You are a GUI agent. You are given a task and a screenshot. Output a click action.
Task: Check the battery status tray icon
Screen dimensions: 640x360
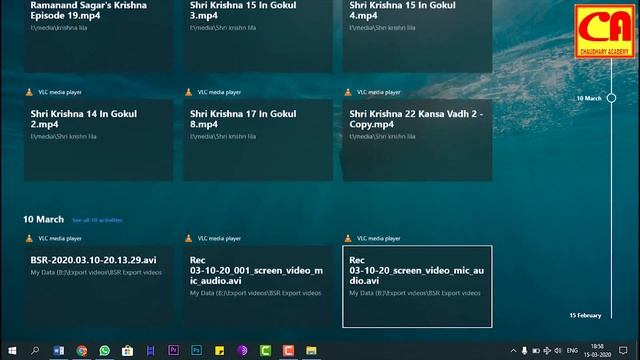[536, 351]
